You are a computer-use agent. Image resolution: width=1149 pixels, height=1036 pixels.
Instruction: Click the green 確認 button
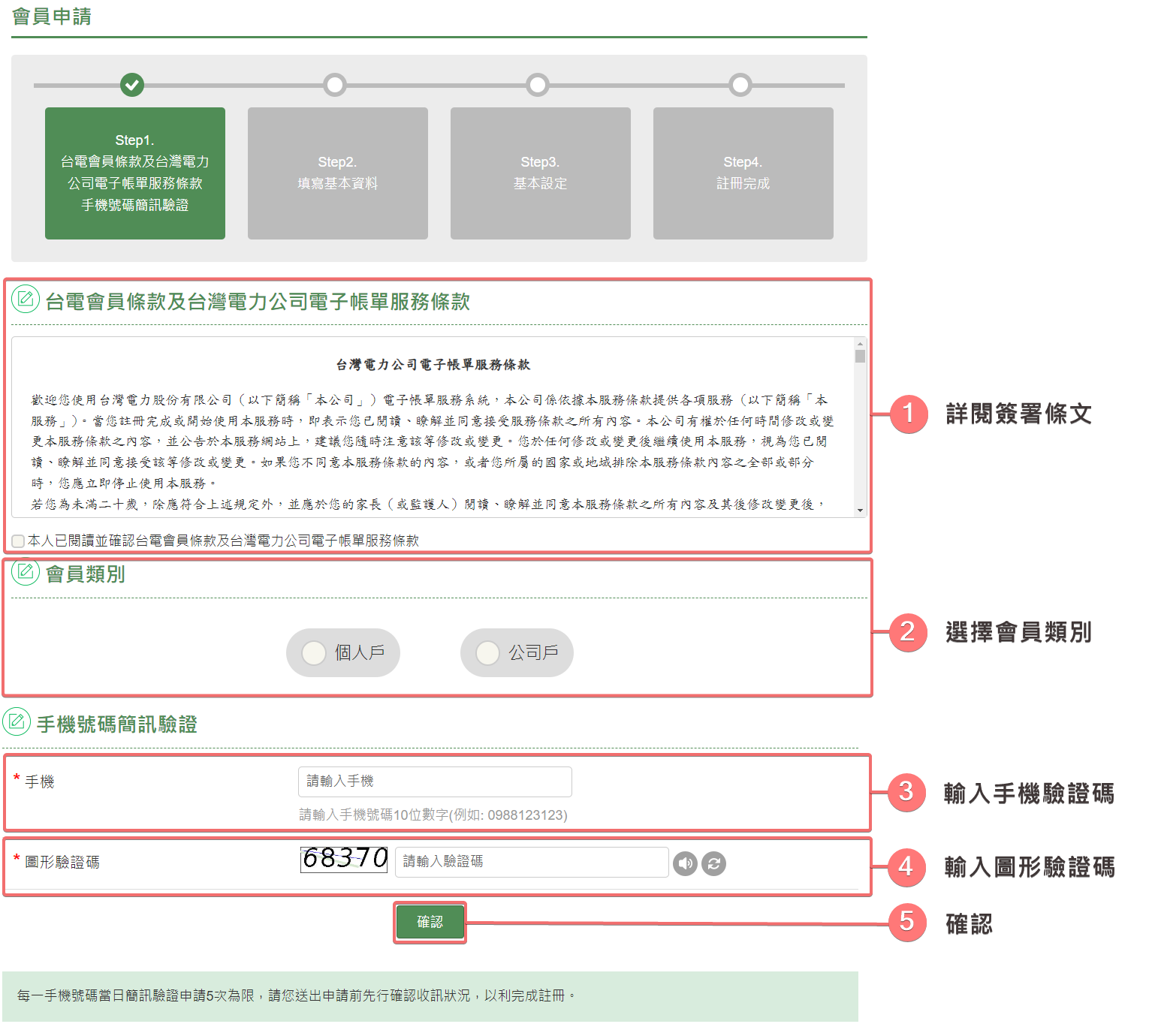tap(430, 922)
